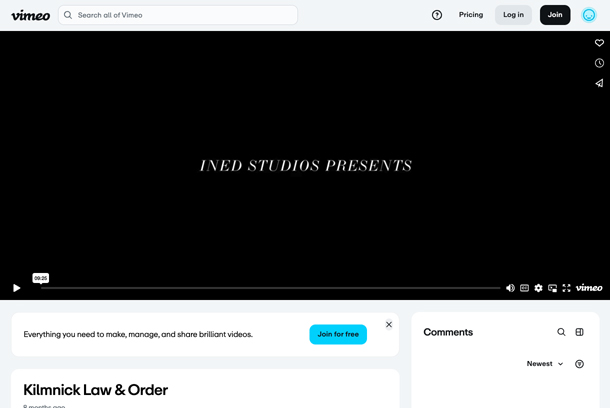Toggle closed captions in the player
The height and width of the screenshot is (408, 610).
(x=524, y=288)
